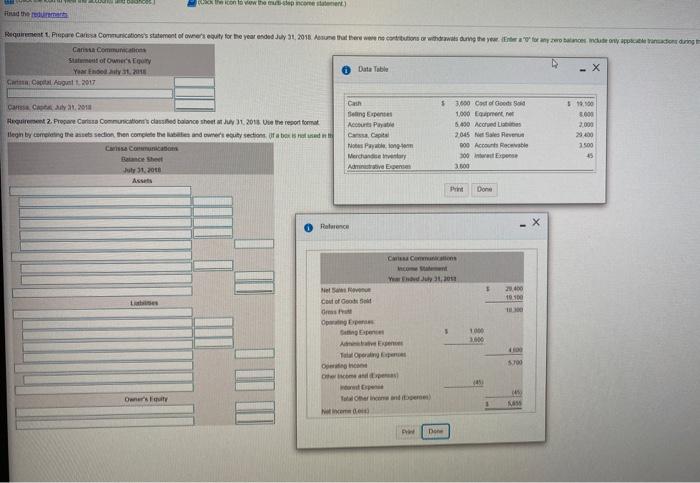Select Notes Payable, long-term in Data Table
Image resolution: width=700 pixels, height=483 pixels.
pyautogui.click(x=380, y=146)
